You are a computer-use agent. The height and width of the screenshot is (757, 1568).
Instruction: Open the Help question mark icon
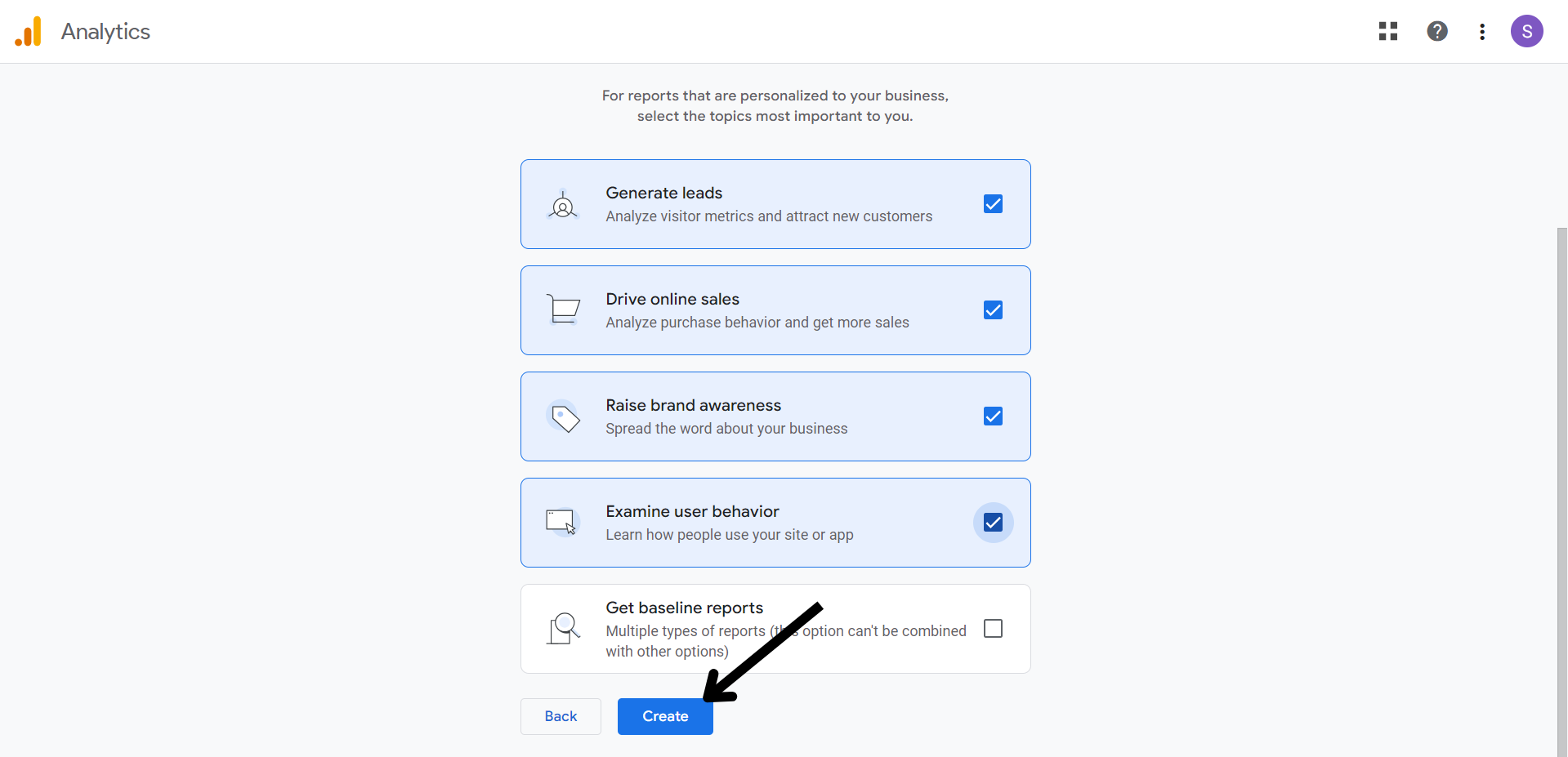(x=1436, y=31)
